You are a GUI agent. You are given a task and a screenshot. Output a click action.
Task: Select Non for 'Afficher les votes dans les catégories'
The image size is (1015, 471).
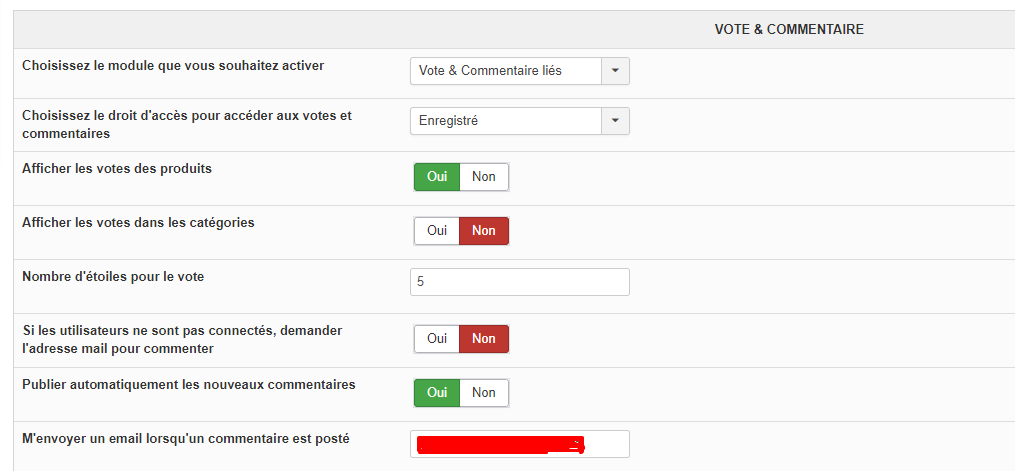tap(484, 231)
